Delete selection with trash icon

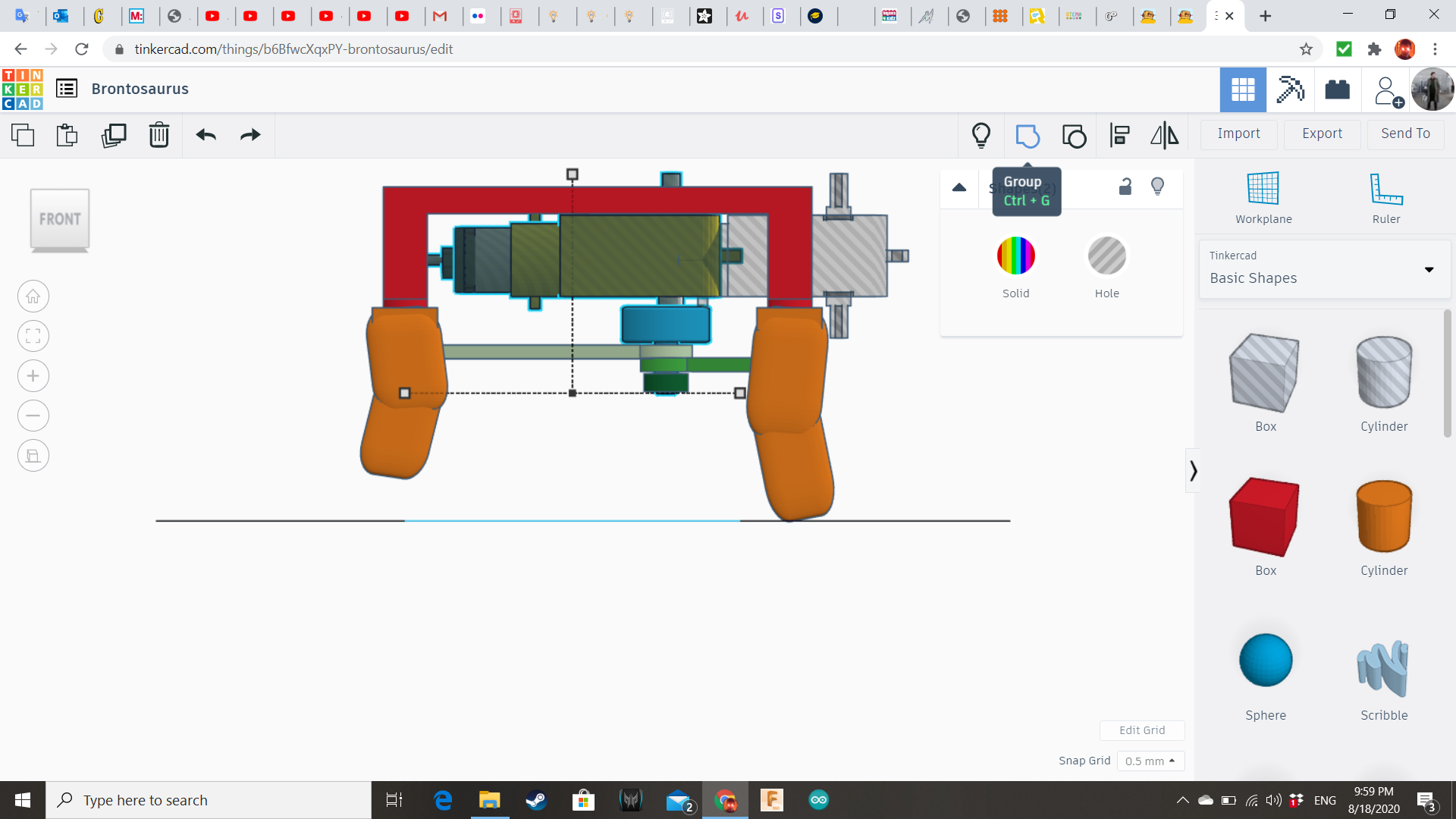pos(158,136)
